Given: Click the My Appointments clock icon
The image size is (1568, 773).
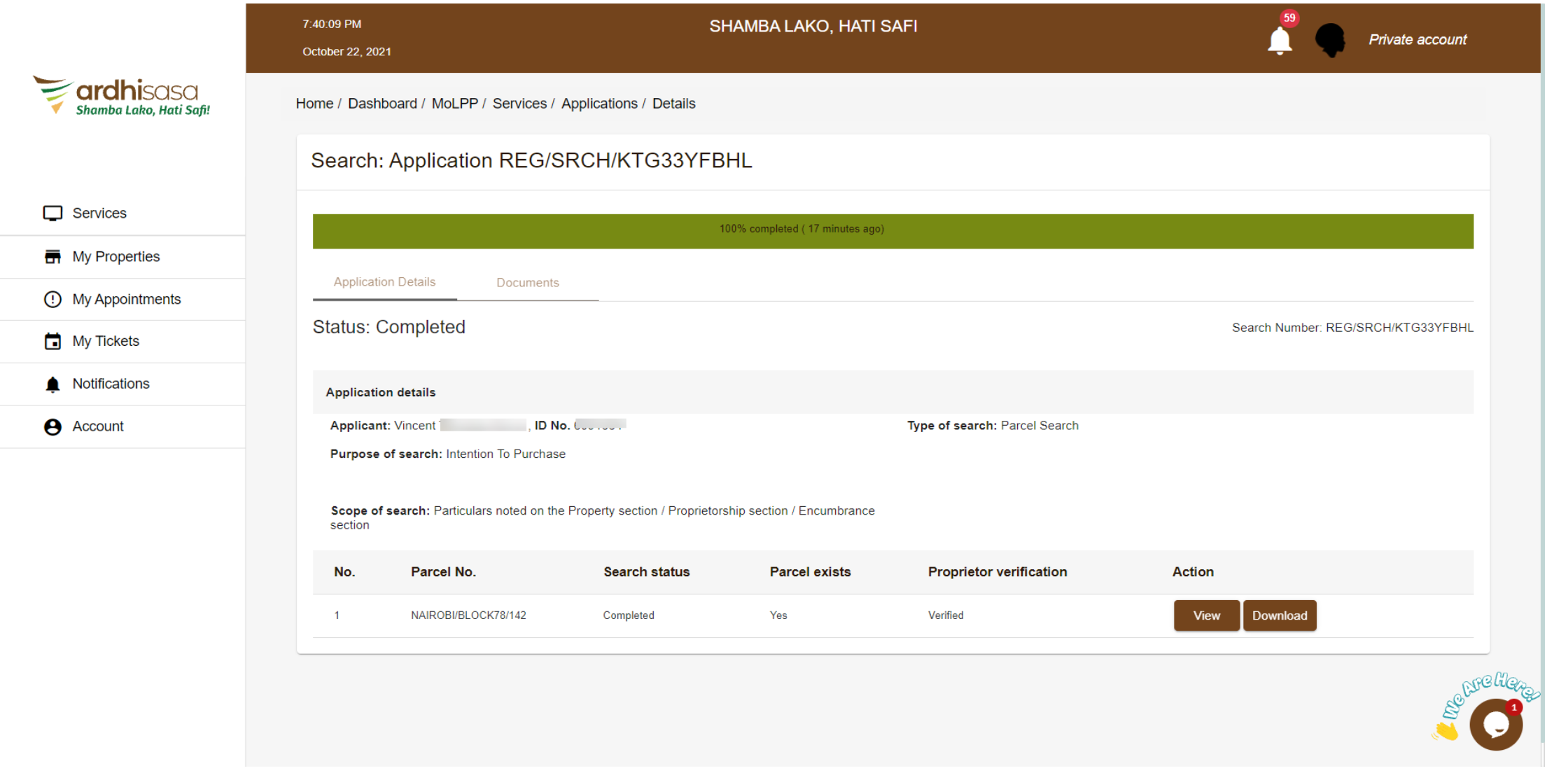Looking at the screenshot, I should [52, 300].
